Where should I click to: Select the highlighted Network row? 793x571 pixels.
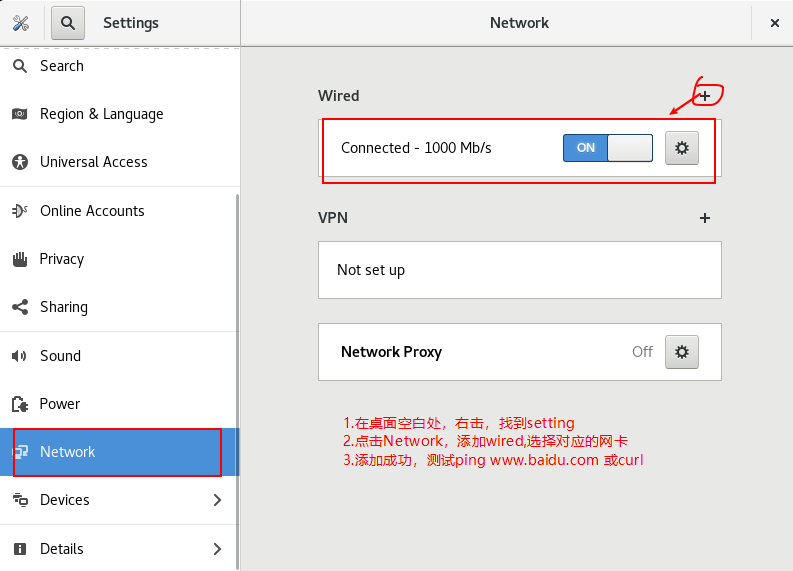pyautogui.click(x=119, y=452)
